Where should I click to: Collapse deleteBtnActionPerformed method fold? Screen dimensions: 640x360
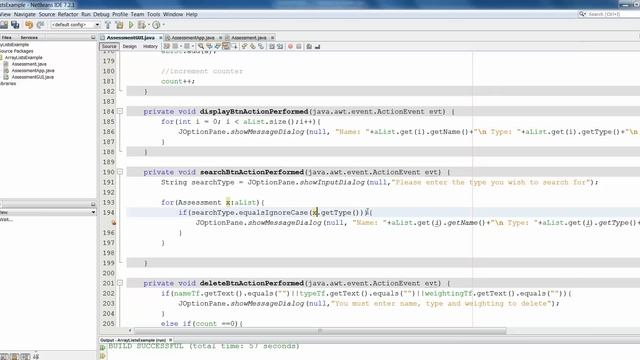tap(120, 282)
